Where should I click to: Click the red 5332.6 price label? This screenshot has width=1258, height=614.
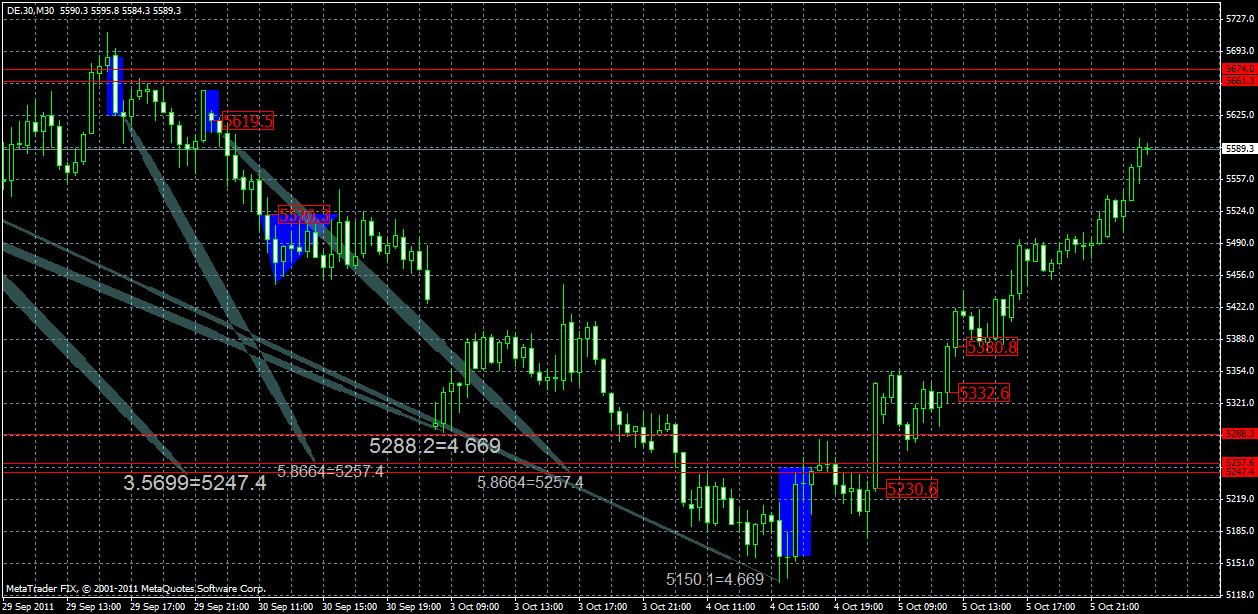pyautogui.click(x=984, y=393)
